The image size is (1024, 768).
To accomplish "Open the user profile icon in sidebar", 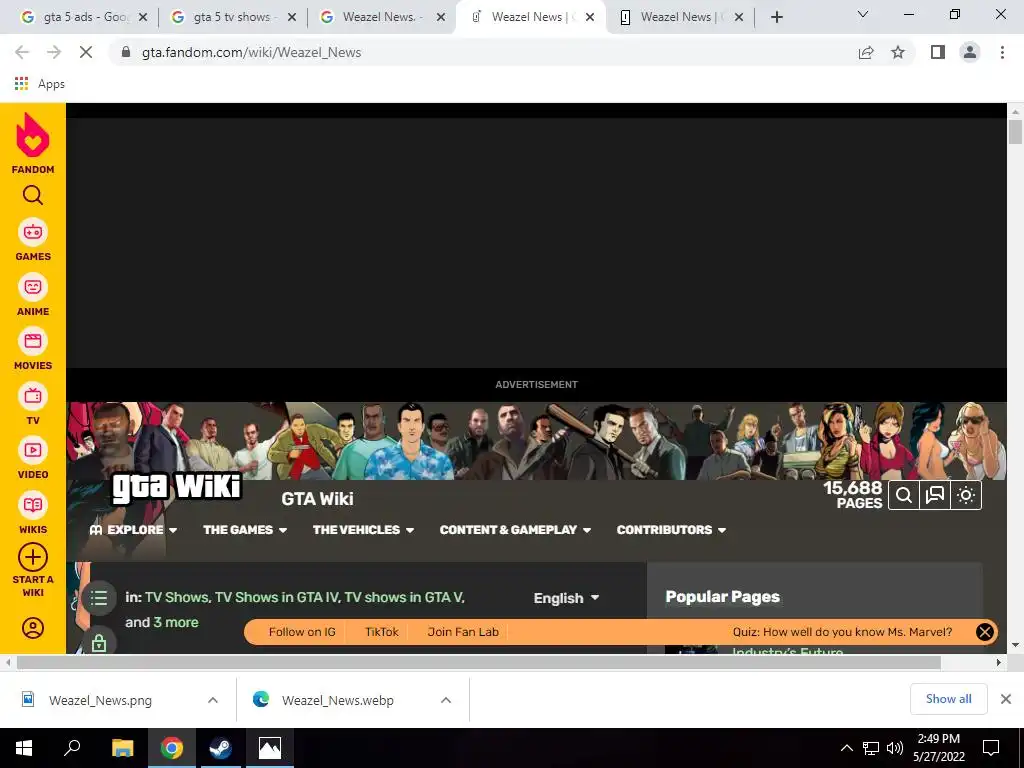I will (x=33, y=628).
